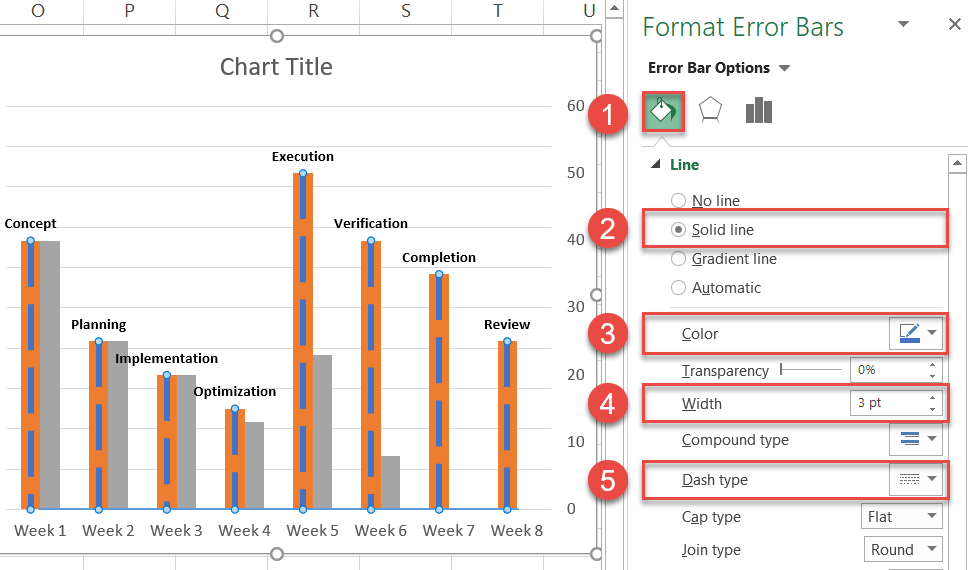Select the No line option
This screenshot has height=570, width=974.
pos(706,201)
